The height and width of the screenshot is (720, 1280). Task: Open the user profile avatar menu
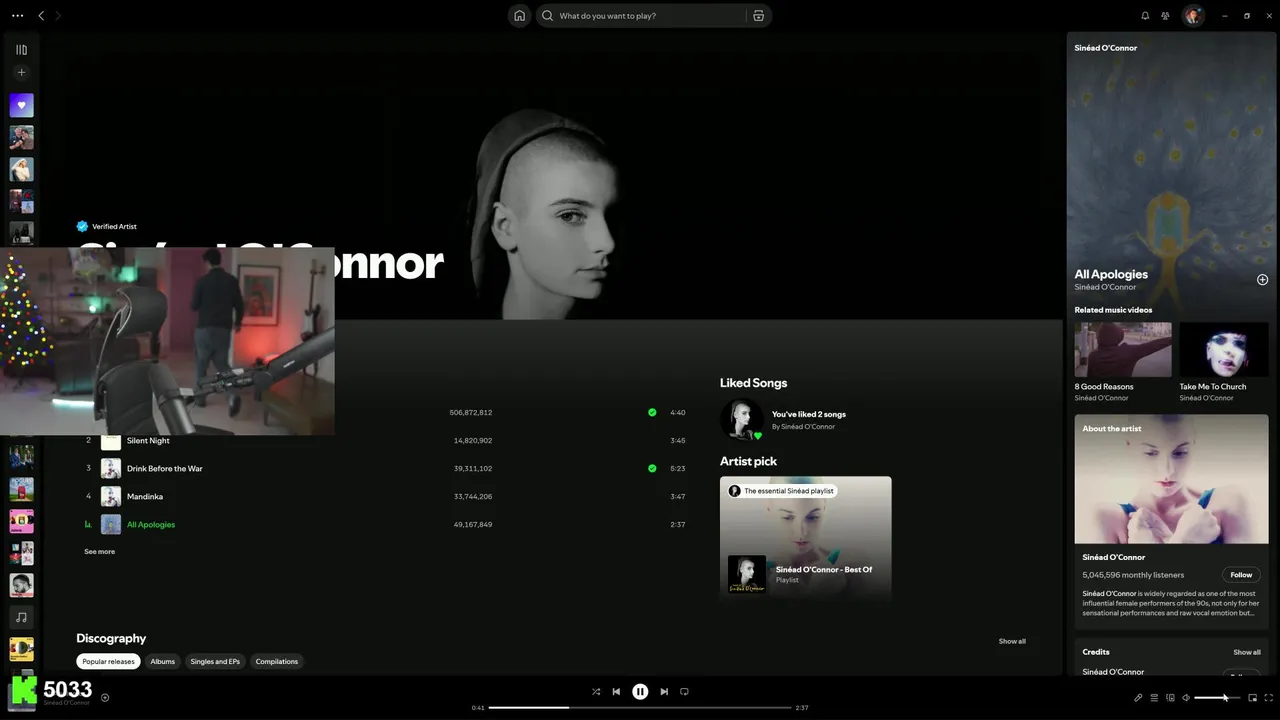[1192, 16]
